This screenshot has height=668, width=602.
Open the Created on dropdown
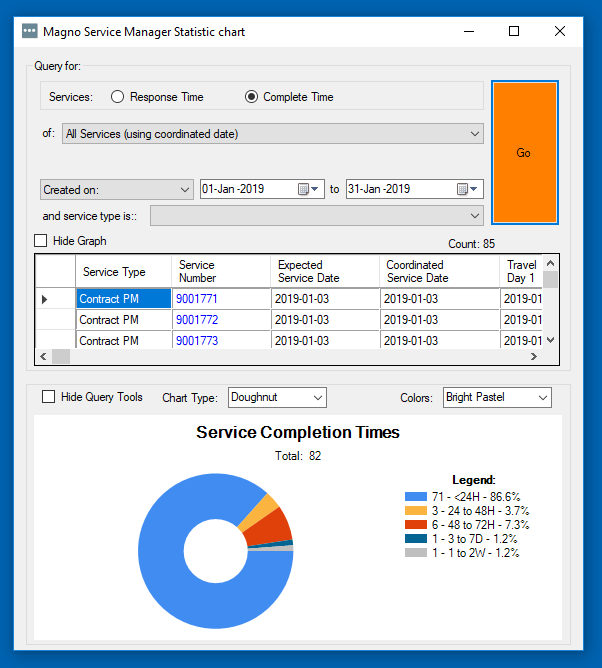(116, 190)
